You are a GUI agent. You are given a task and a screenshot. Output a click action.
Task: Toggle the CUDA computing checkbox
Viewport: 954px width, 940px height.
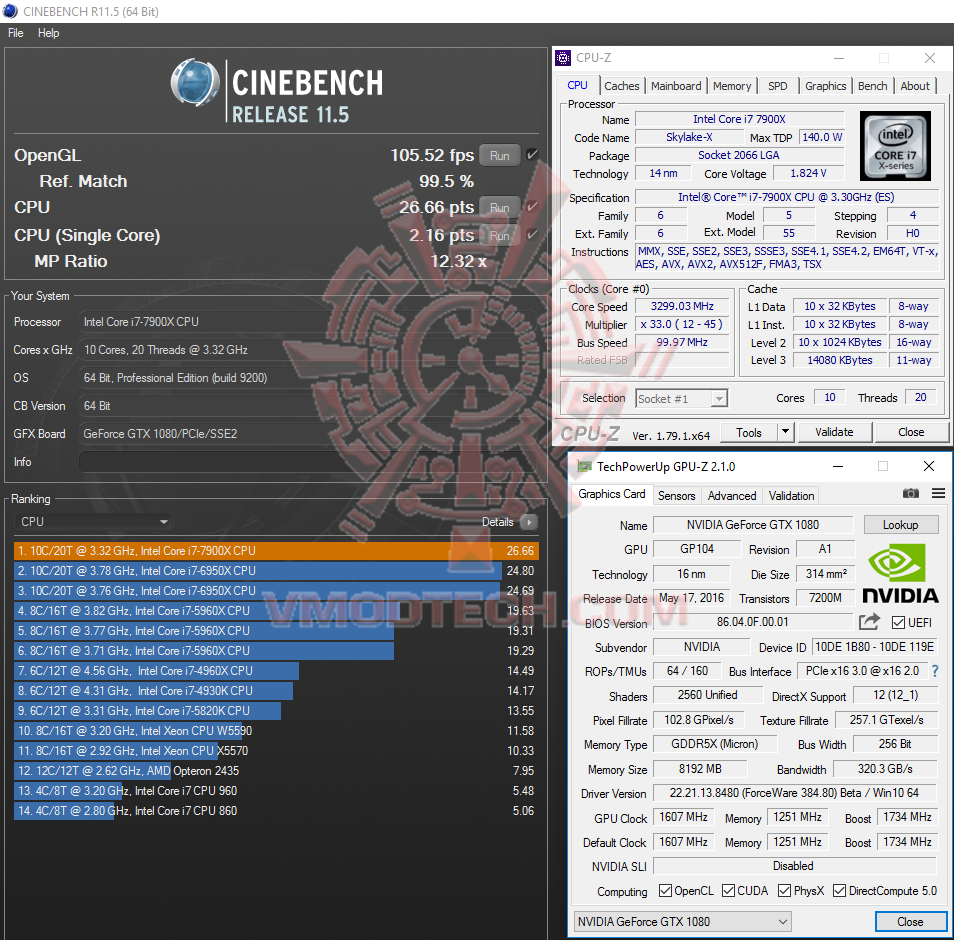tap(728, 891)
